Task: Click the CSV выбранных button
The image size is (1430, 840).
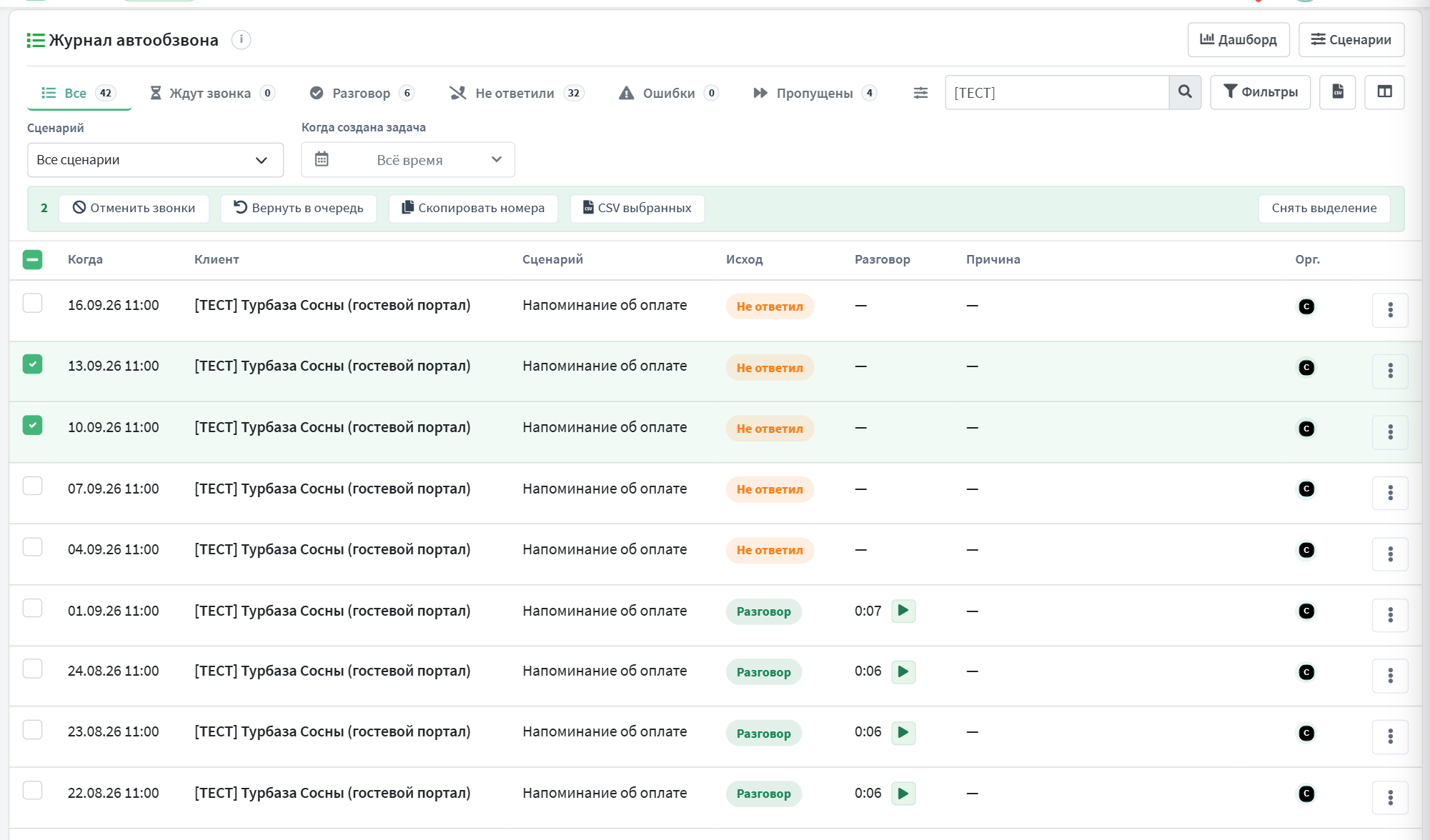Action: (637, 209)
